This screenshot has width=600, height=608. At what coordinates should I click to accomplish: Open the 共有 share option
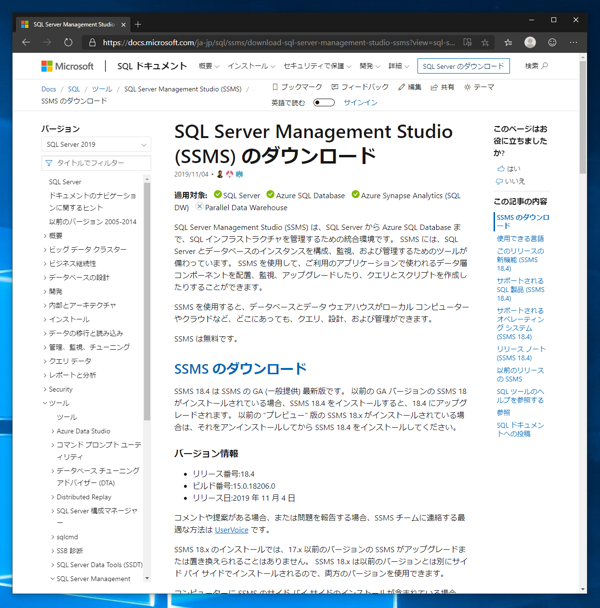point(442,87)
